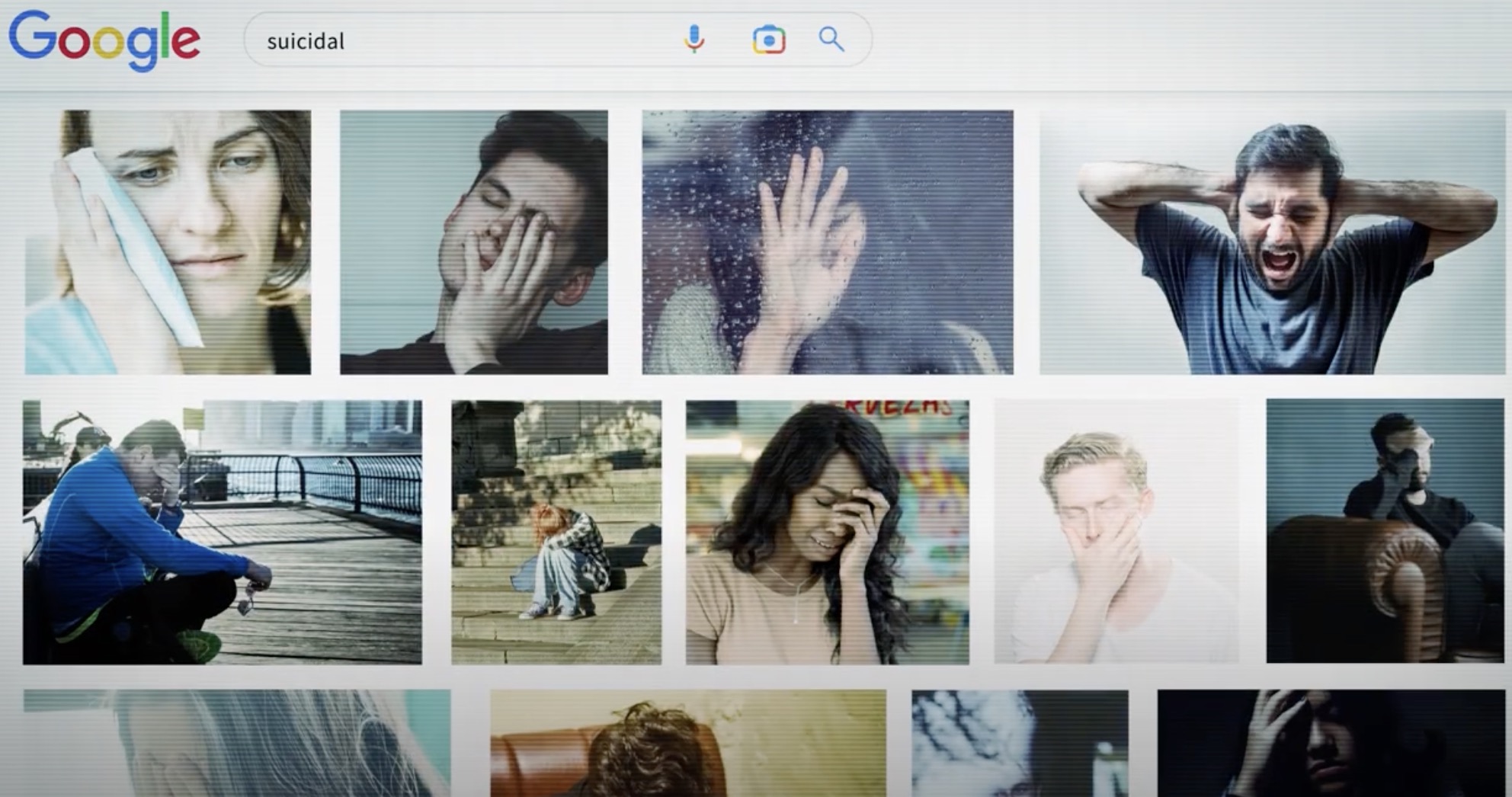Select person sitting hunched on stone steps
The width and height of the screenshot is (1512, 797).
coord(556,532)
